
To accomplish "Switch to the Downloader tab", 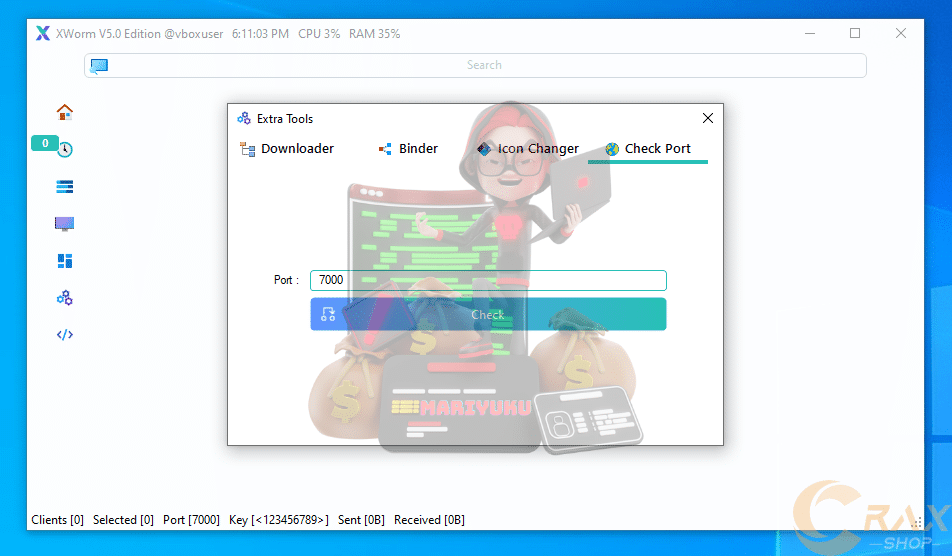I will pos(287,149).
